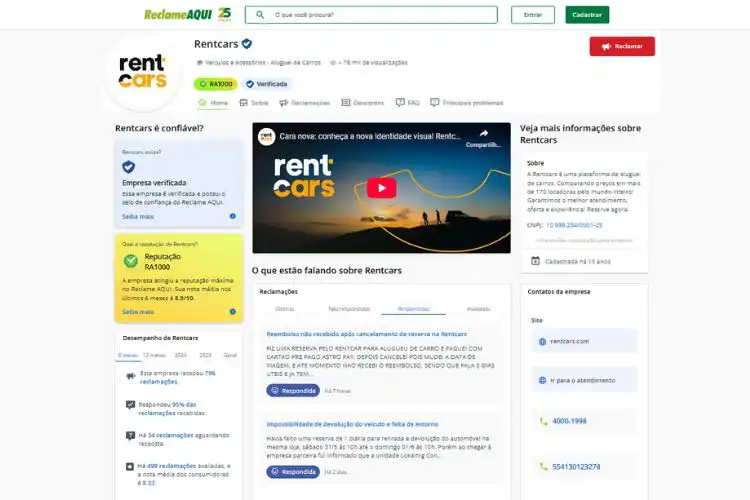Select the Não respondidas complaints tab

(x=349, y=309)
